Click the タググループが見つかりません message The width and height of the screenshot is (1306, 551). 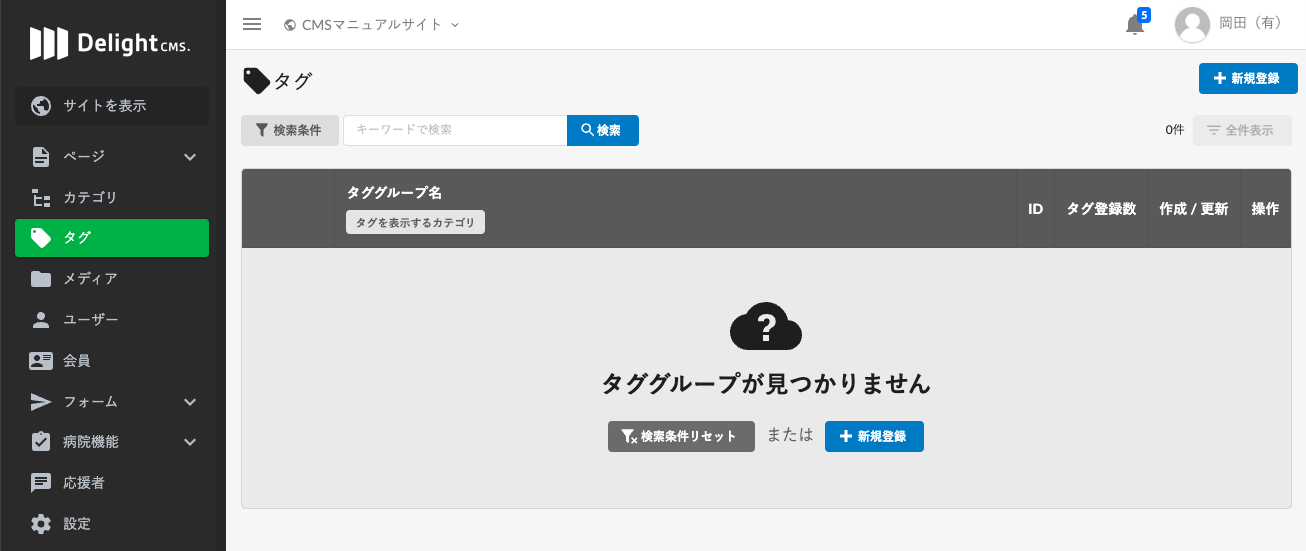click(x=766, y=383)
